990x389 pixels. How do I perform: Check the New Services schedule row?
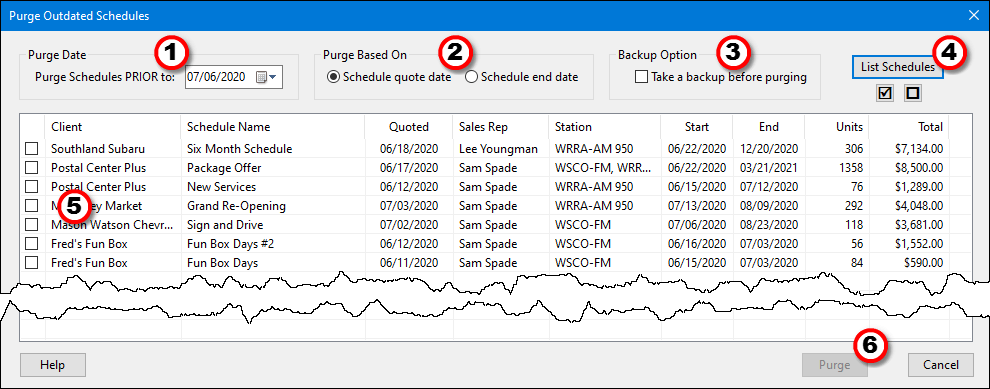pos(32,187)
